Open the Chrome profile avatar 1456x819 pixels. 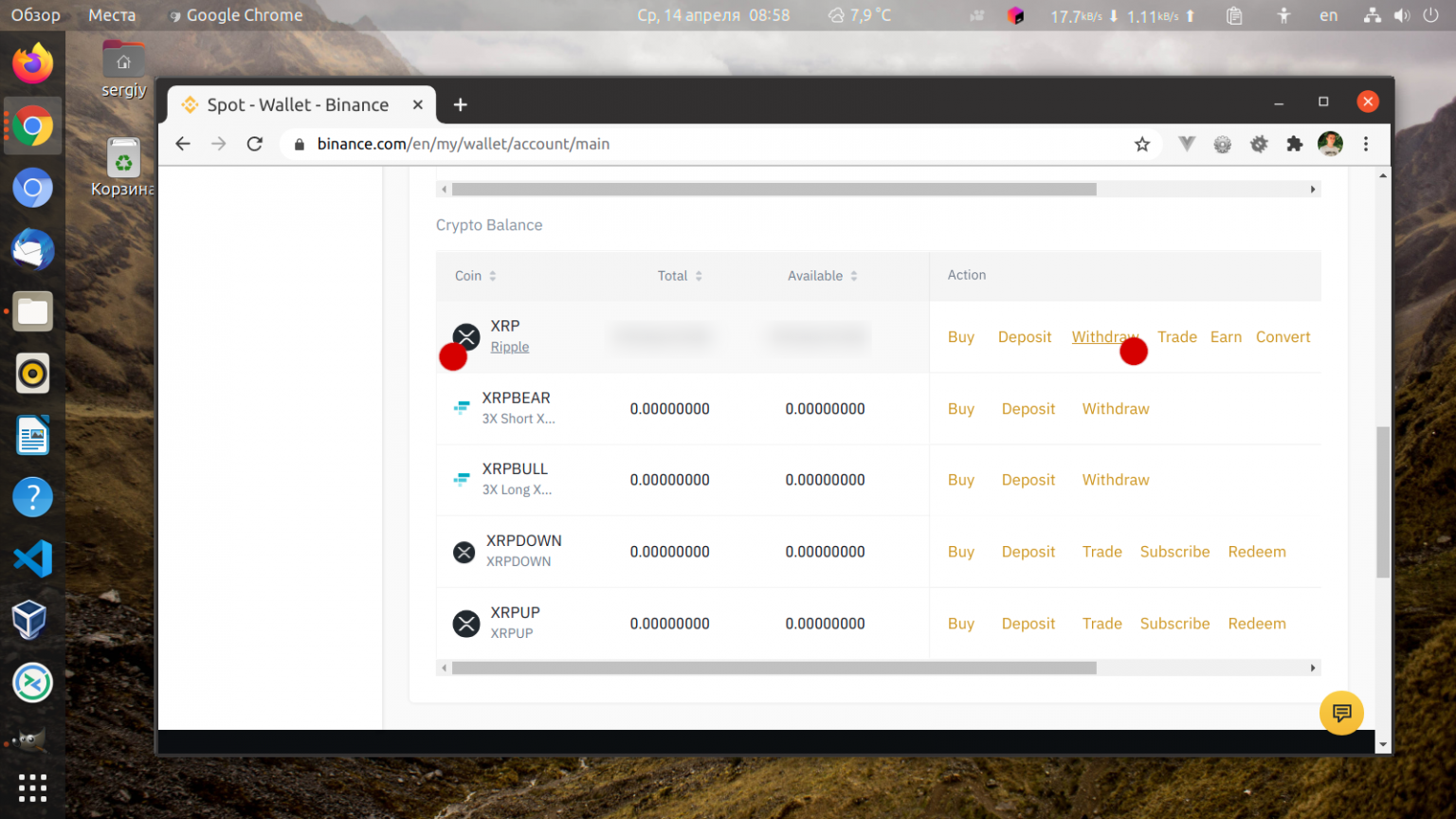click(1331, 144)
